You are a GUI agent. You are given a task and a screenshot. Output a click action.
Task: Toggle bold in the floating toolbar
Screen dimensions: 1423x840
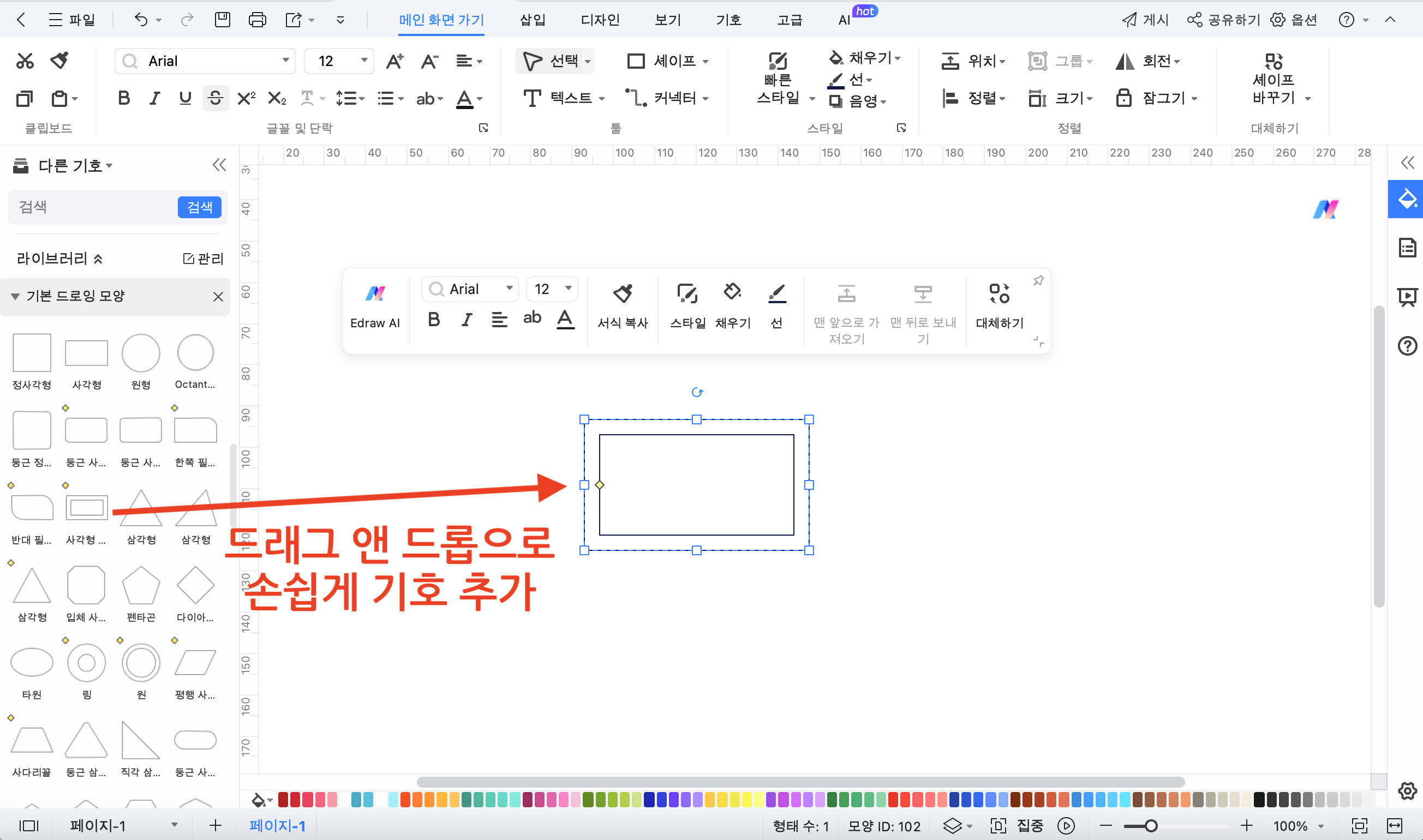[x=434, y=320]
